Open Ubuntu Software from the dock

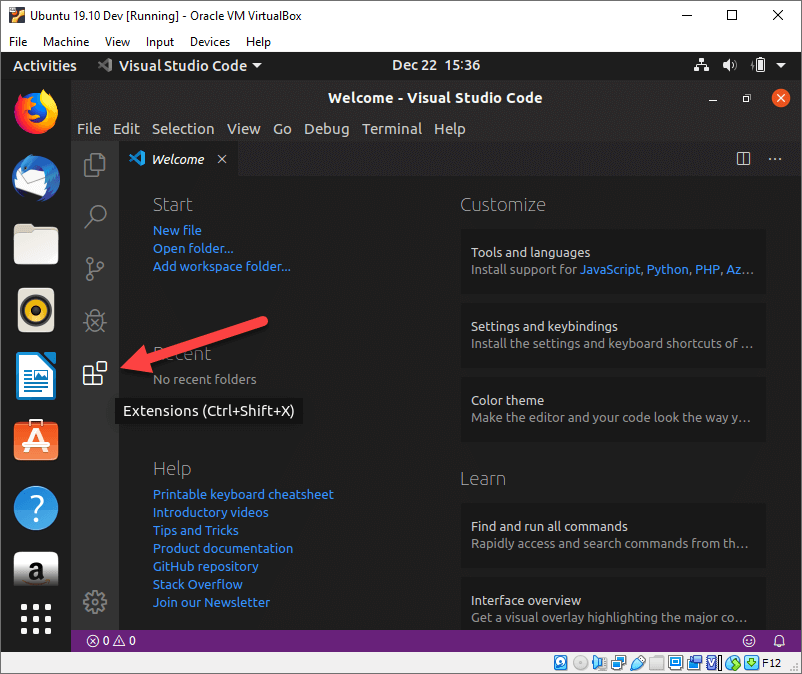pos(36,440)
